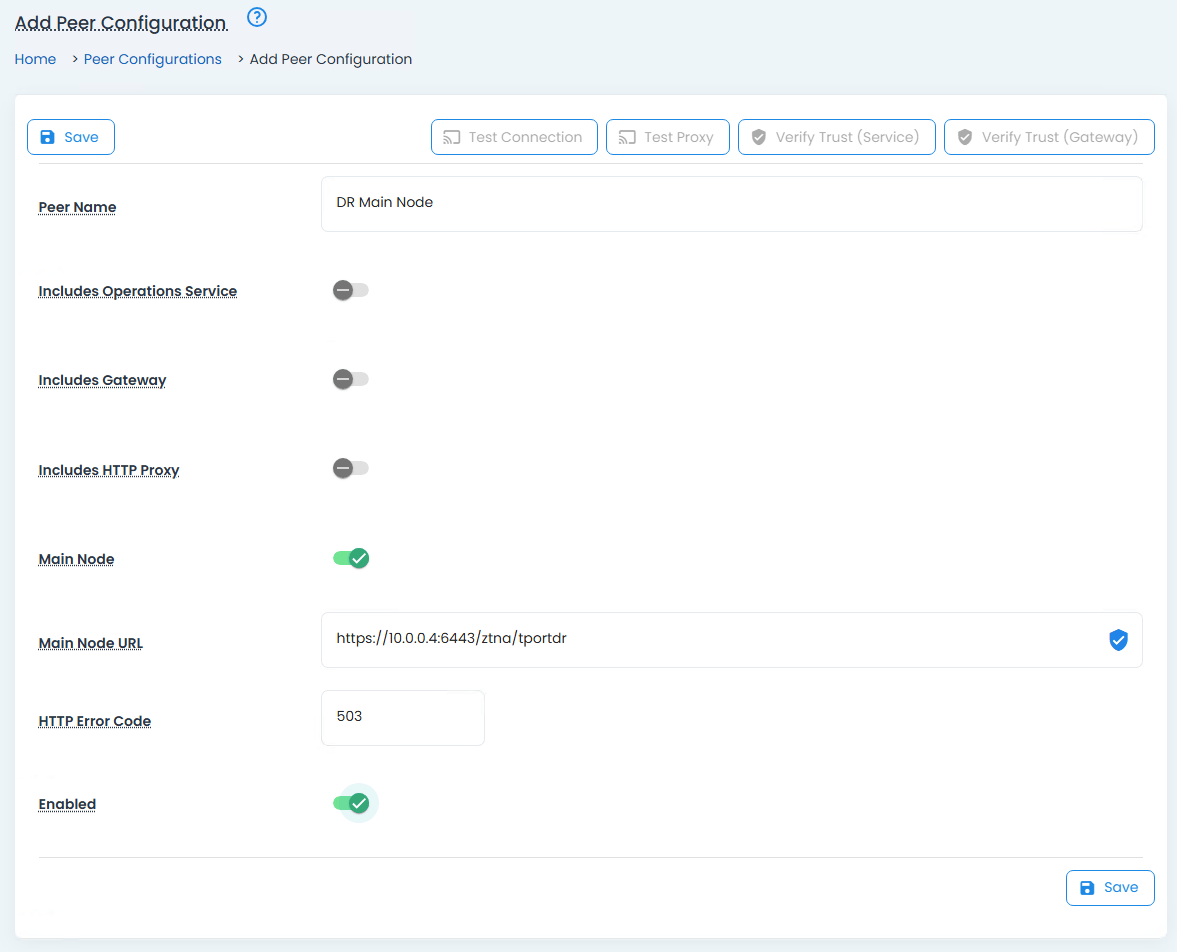1177x952 pixels.
Task: Turn on Includes HTTP Proxy switch
Action: (351, 468)
